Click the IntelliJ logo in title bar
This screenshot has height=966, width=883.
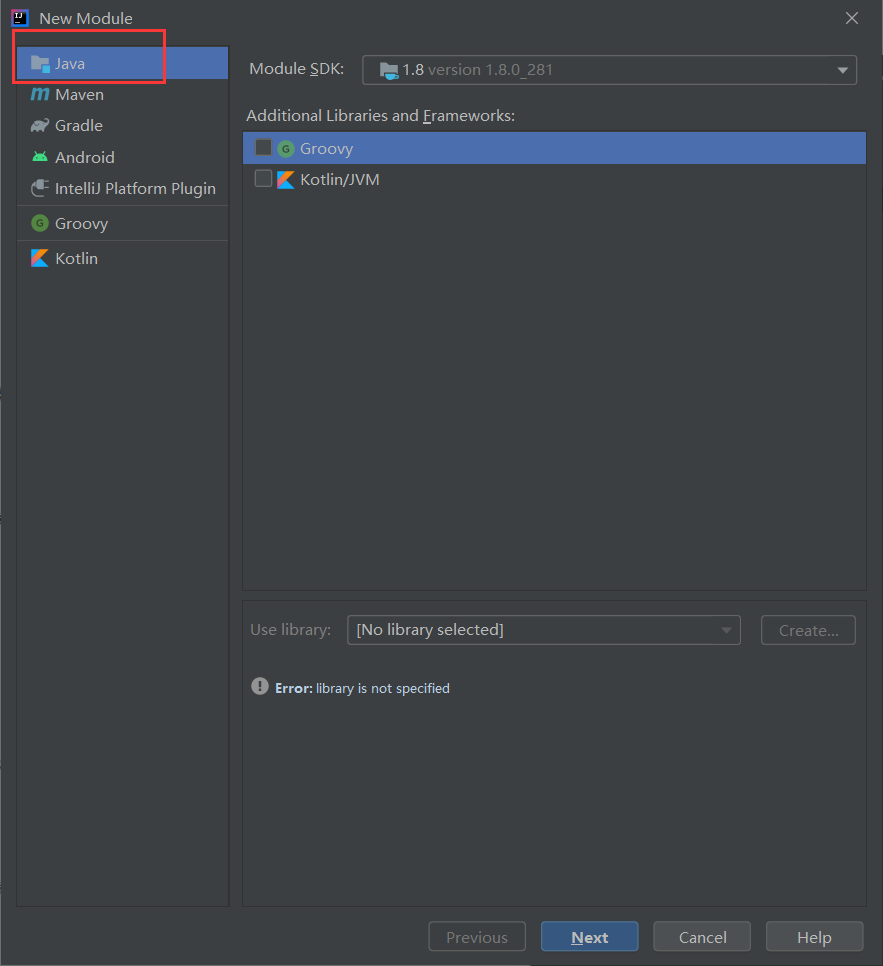click(20, 18)
